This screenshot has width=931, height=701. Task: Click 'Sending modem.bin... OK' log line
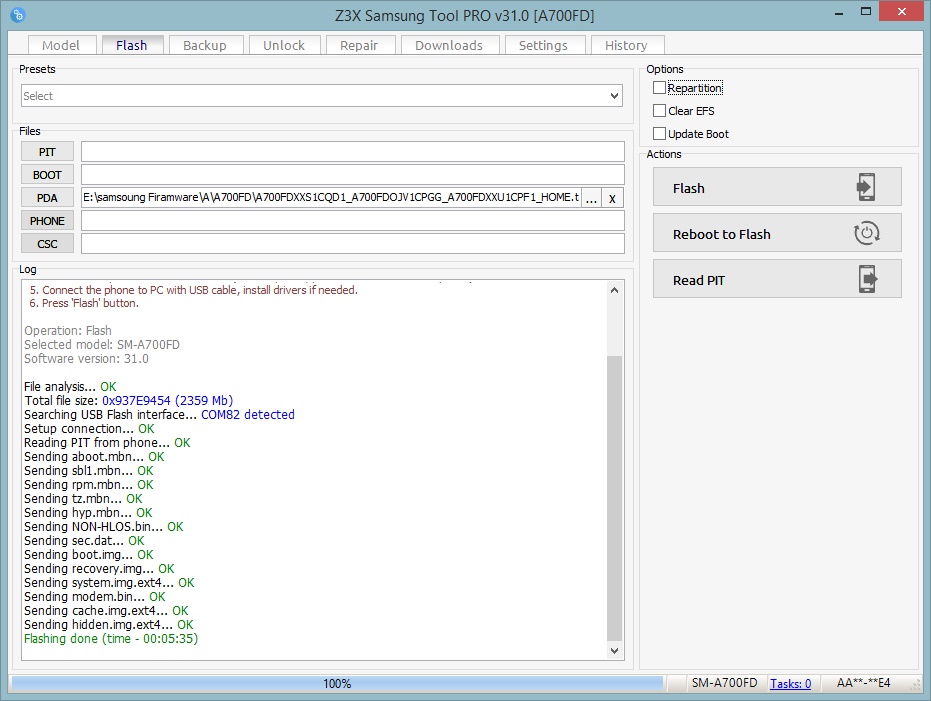point(95,597)
